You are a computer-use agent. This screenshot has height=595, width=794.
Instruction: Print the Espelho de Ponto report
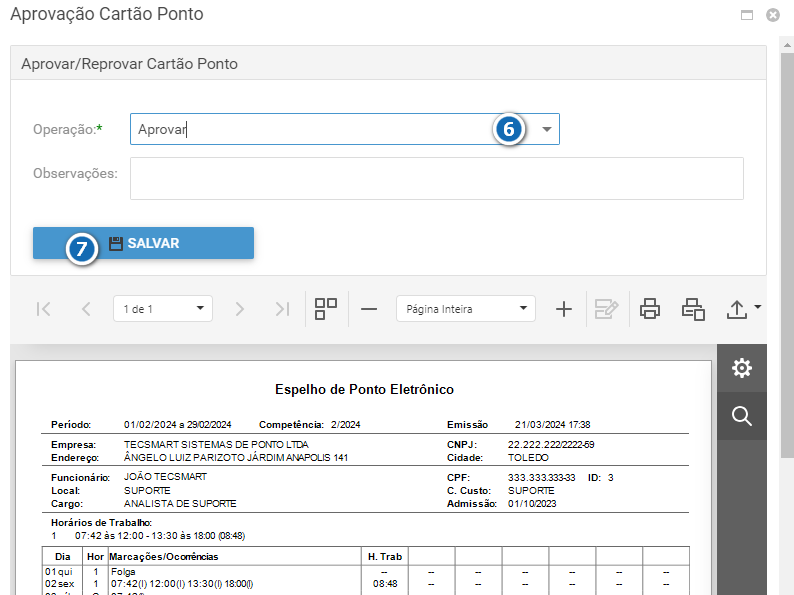click(650, 309)
